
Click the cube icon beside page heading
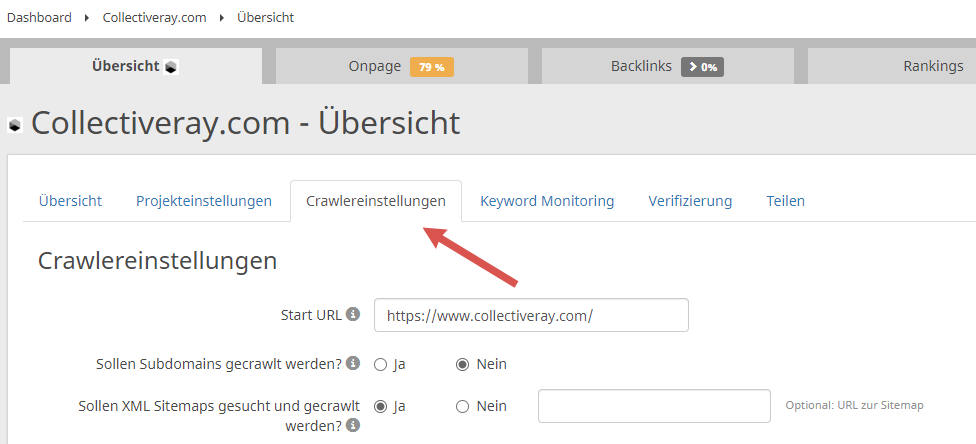coord(15,125)
